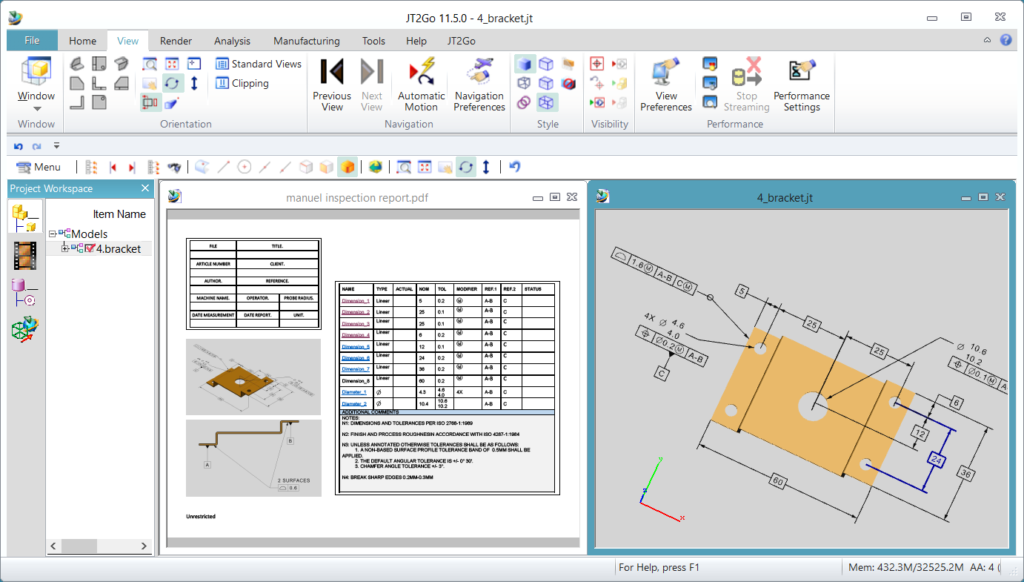The width and height of the screenshot is (1024, 582).
Task: Collapse the Models tree node
Action: pyautogui.click(x=52, y=233)
